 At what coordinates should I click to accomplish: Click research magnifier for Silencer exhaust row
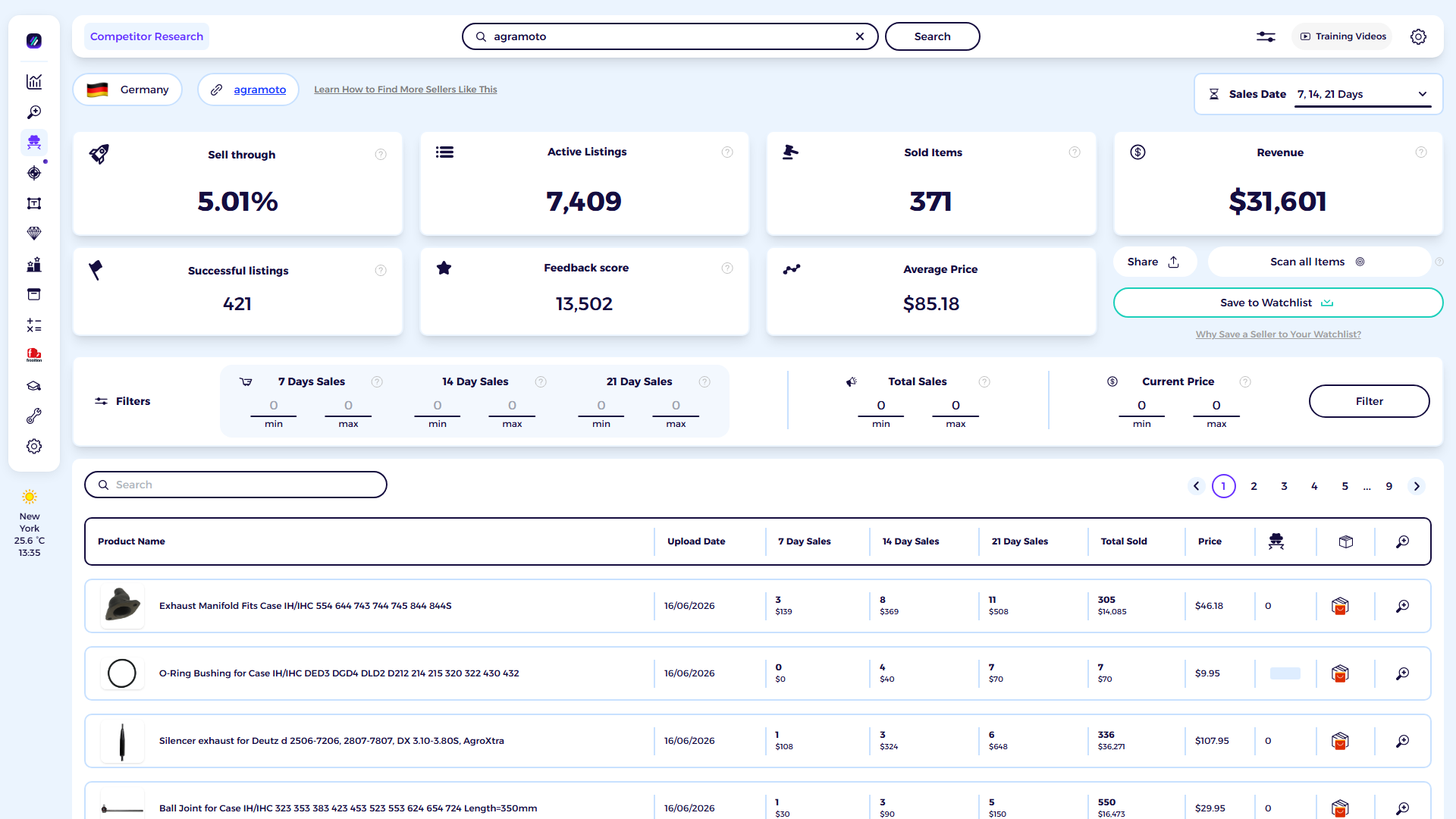coord(1403,741)
